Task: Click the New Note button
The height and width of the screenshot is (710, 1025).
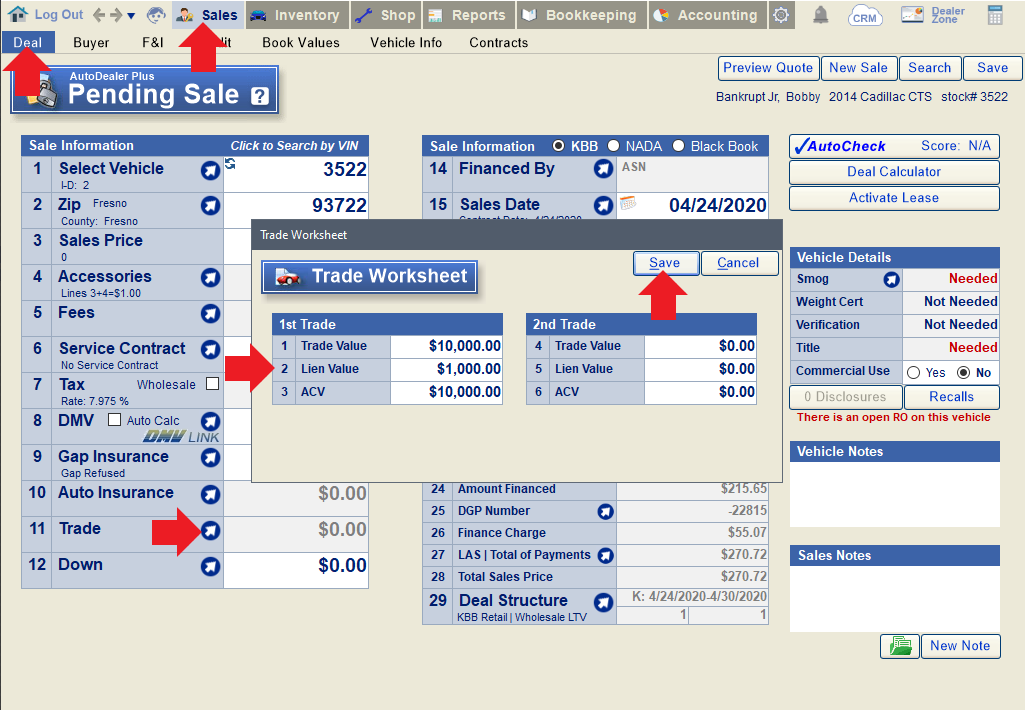Action: pyautogui.click(x=960, y=646)
